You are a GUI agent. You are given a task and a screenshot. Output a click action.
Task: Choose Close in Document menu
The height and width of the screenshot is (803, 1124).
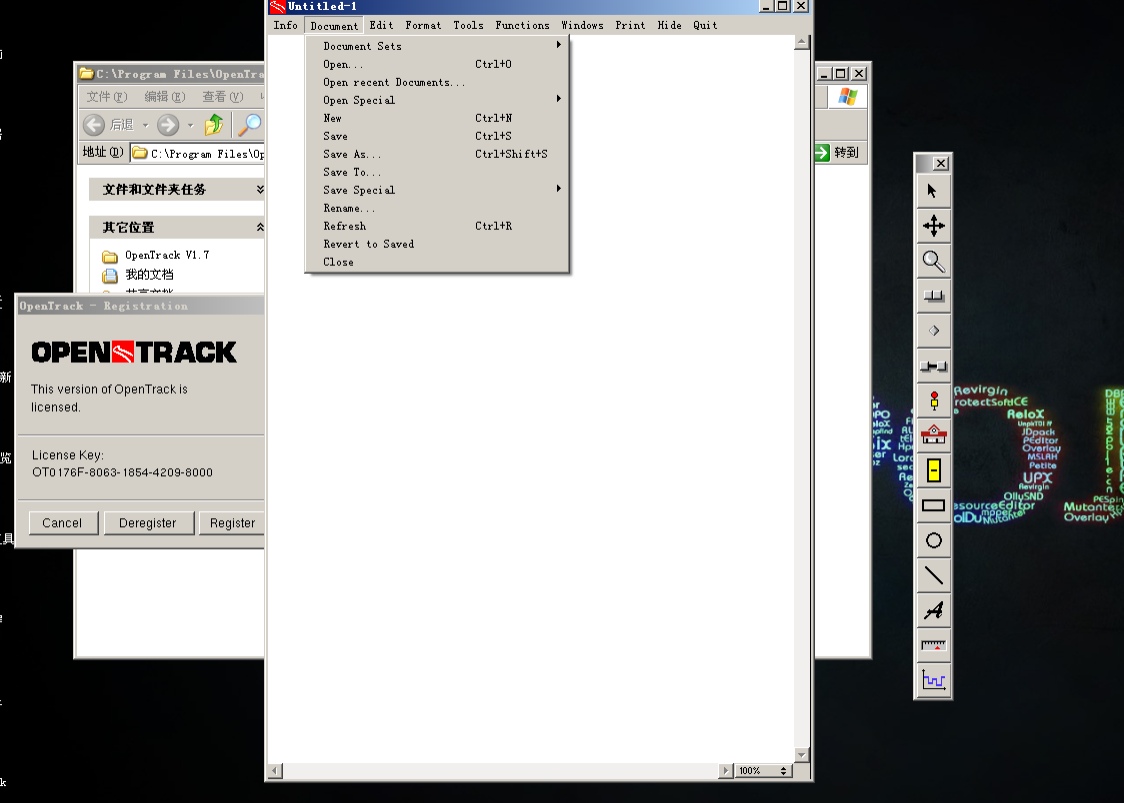pyautogui.click(x=437, y=262)
